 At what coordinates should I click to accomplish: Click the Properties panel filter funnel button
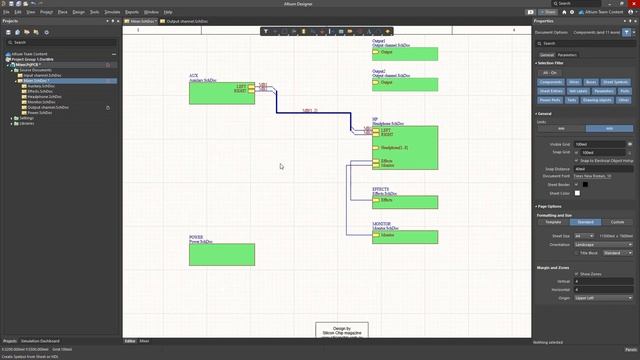coord(627,32)
